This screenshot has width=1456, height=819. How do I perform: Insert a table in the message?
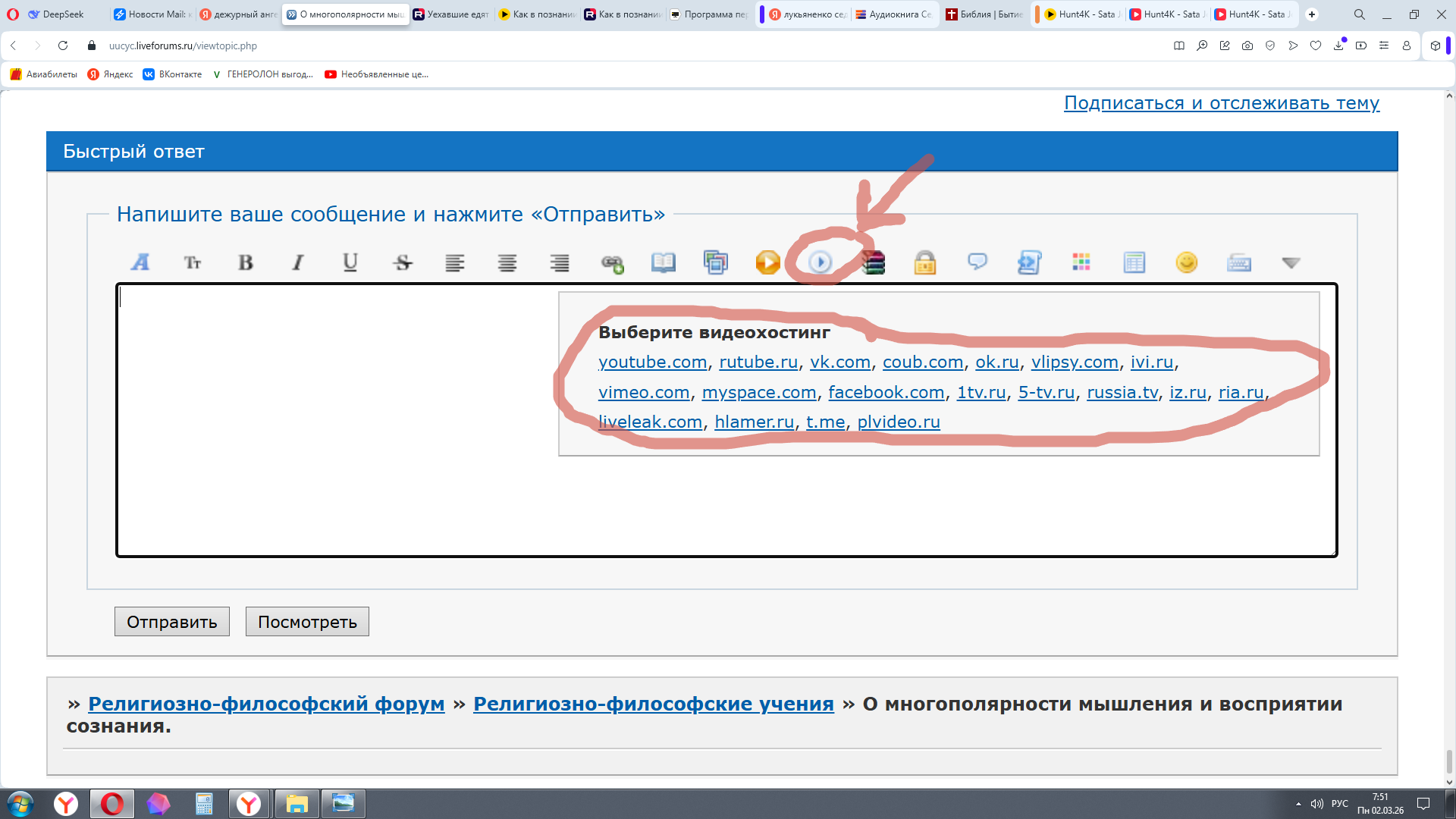click(x=1134, y=262)
